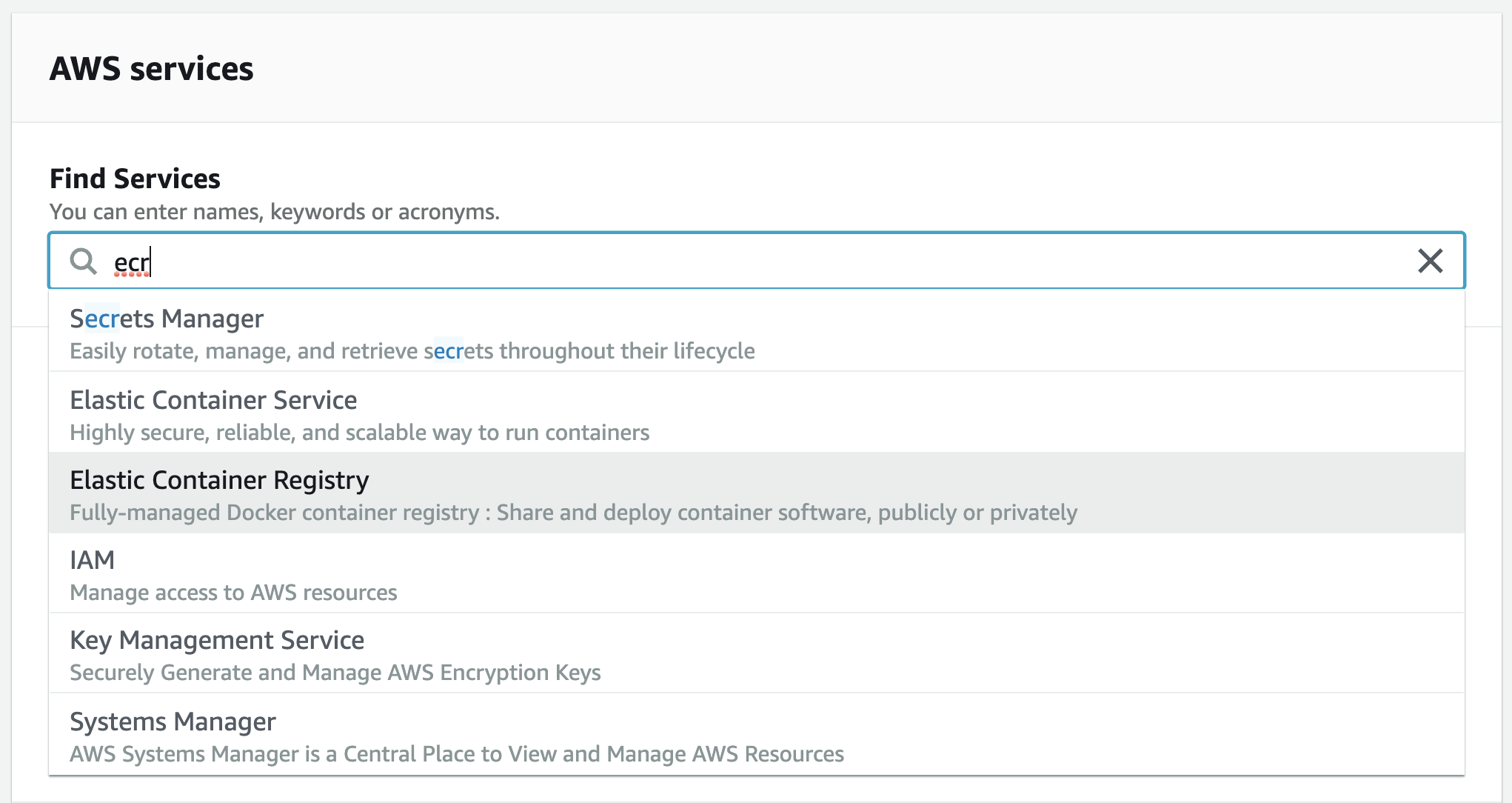Open Elastic Container Service result
This screenshot has width=1512, height=803.
point(213,400)
